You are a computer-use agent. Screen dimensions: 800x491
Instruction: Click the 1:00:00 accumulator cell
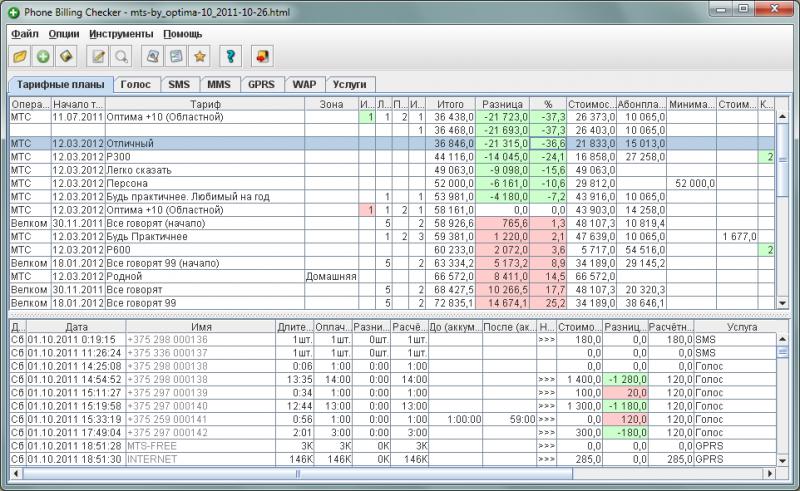(455, 419)
